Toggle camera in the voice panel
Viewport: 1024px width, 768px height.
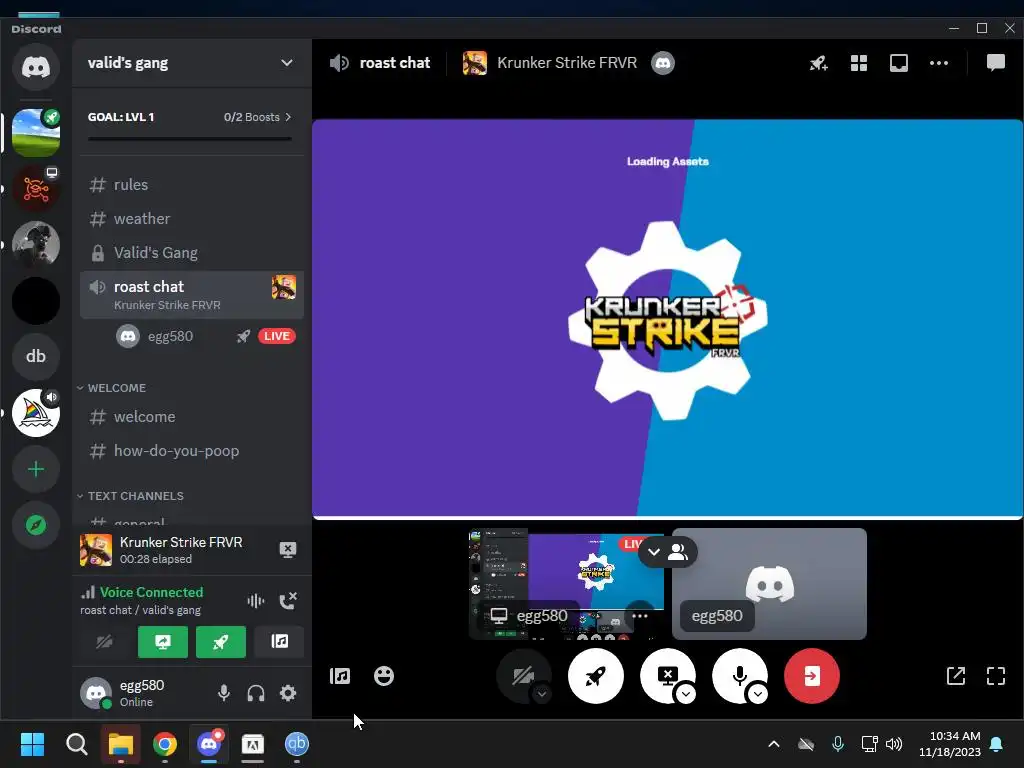tap(104, 641)
